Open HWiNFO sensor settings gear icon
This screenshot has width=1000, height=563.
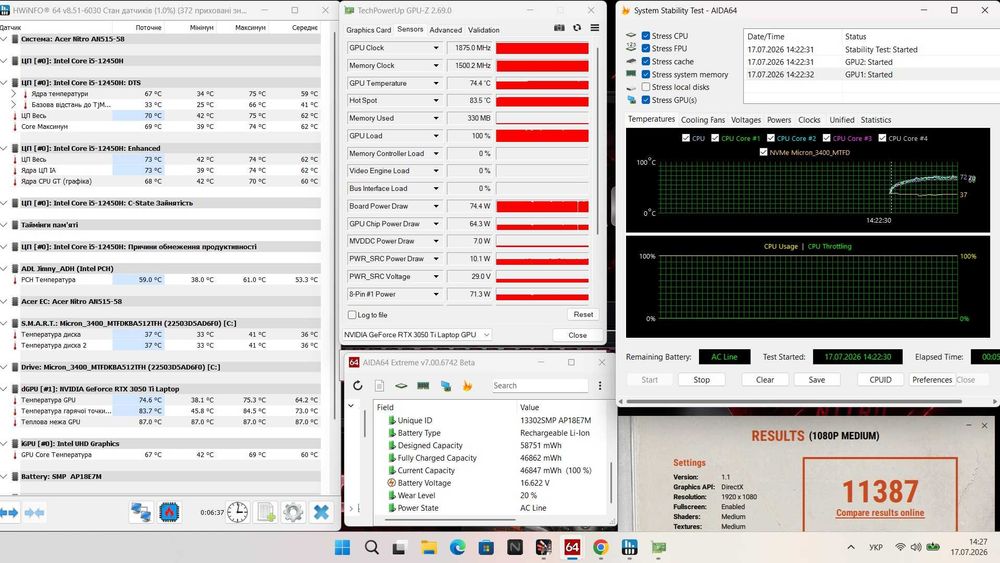[x=293, y=512]
